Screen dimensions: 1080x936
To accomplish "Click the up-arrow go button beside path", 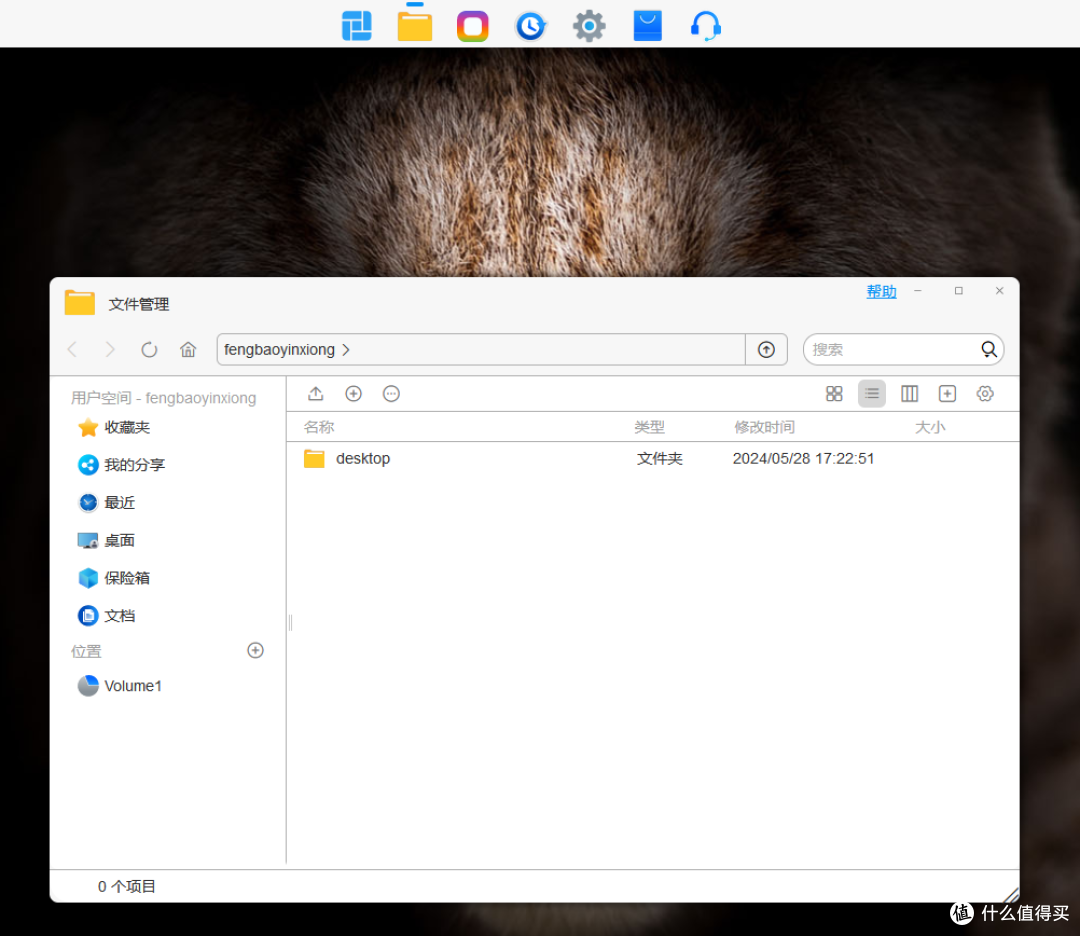I will tap(766, 349).
